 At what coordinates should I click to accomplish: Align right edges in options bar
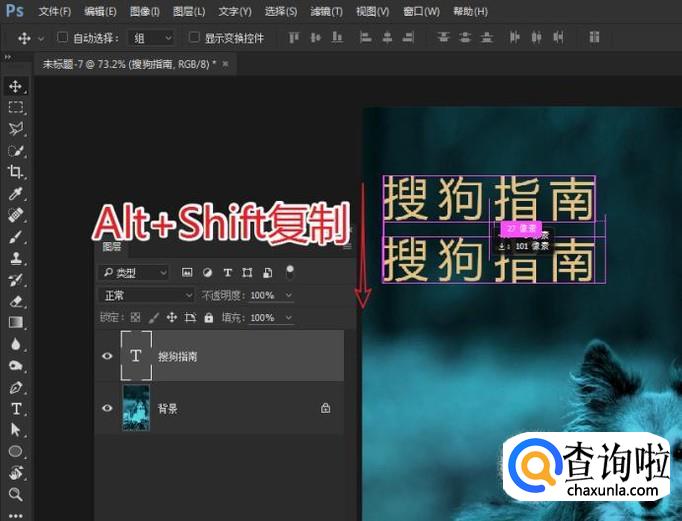point(408,38)
